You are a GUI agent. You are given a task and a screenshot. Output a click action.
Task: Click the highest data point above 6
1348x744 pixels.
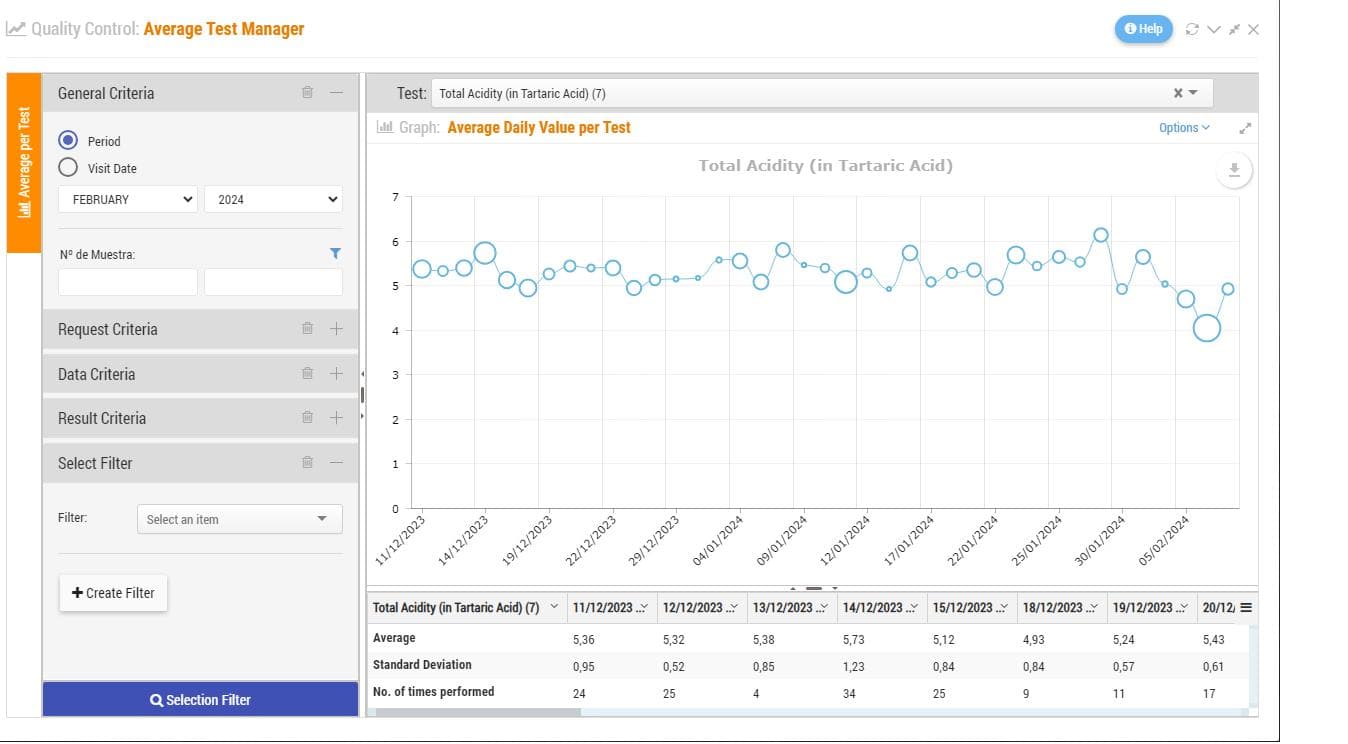(x=1101, y=235)
